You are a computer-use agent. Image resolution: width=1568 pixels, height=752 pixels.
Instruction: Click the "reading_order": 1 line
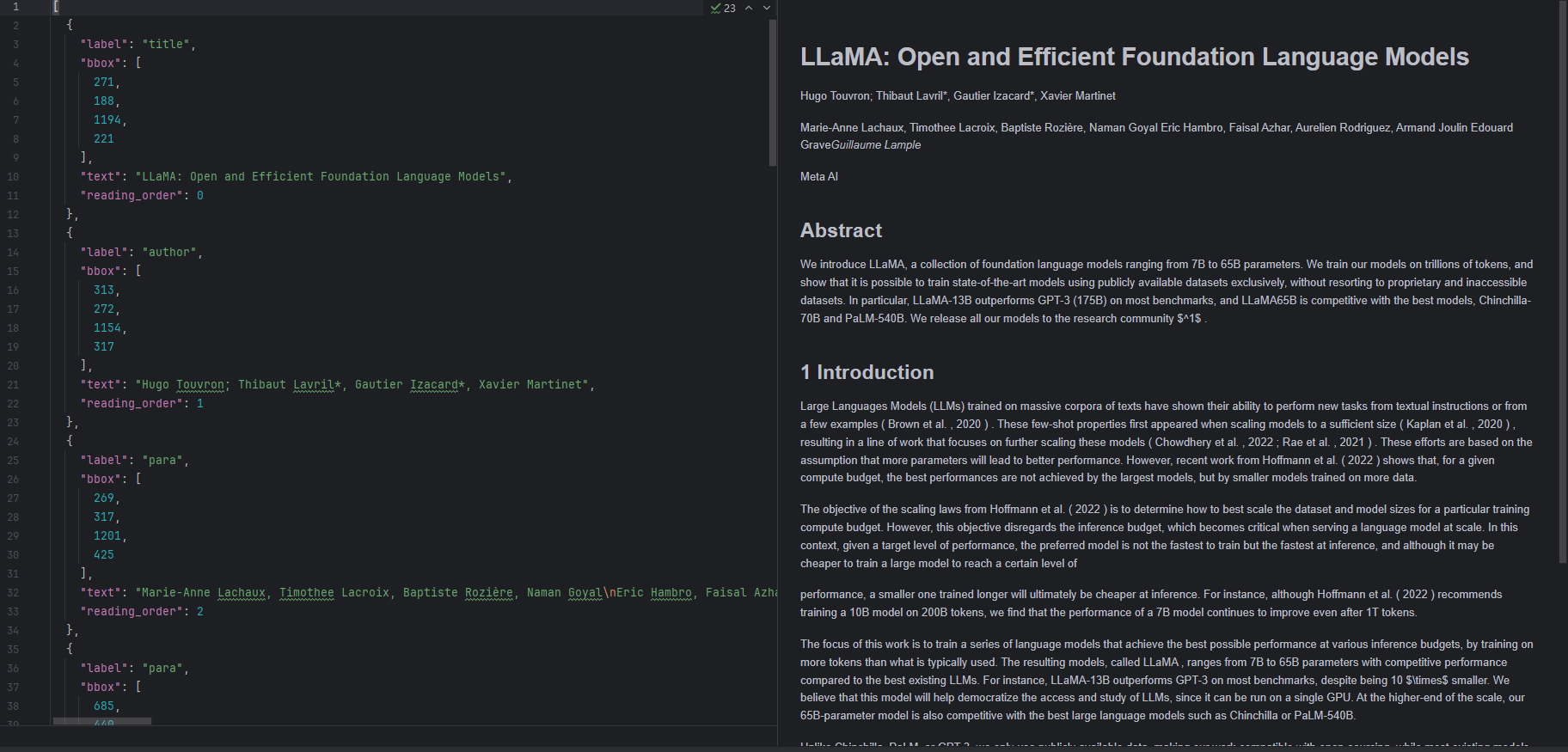click(142, 403)
